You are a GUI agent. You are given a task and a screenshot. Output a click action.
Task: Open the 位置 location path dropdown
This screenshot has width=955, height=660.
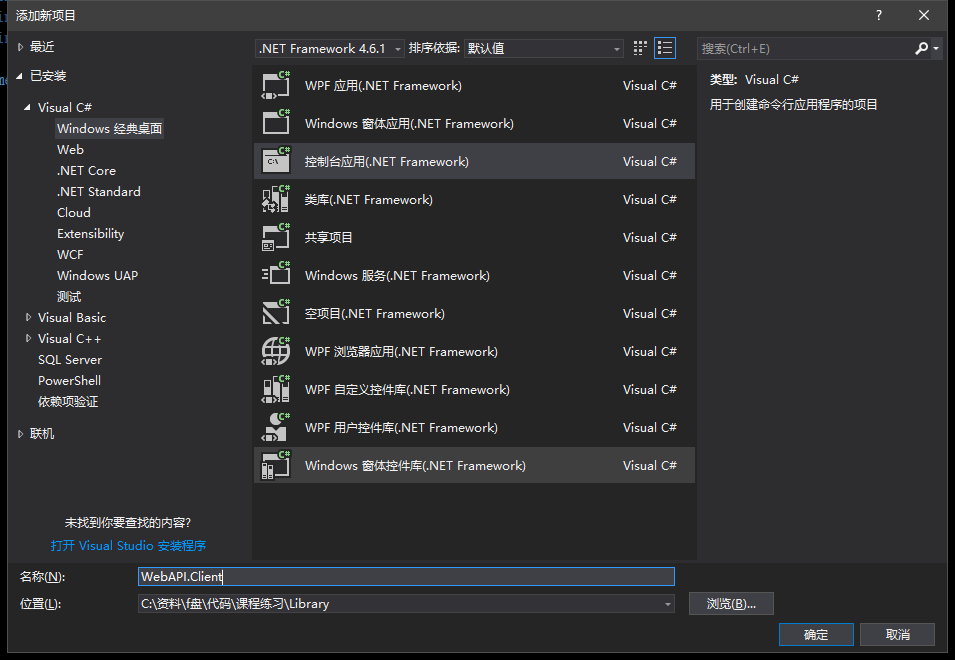pyautogui.click(x=668, y=604)
